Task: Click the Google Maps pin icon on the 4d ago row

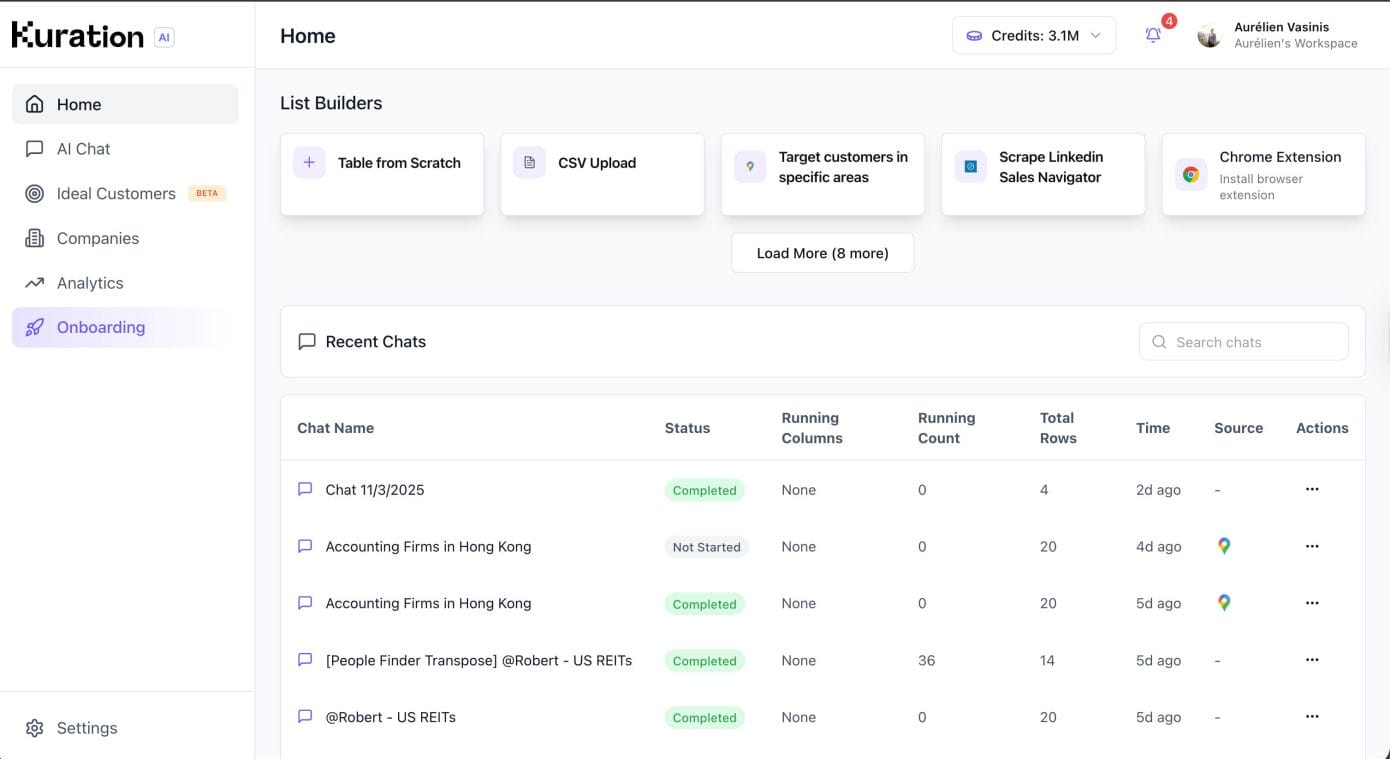Action: coord(1223,546)
